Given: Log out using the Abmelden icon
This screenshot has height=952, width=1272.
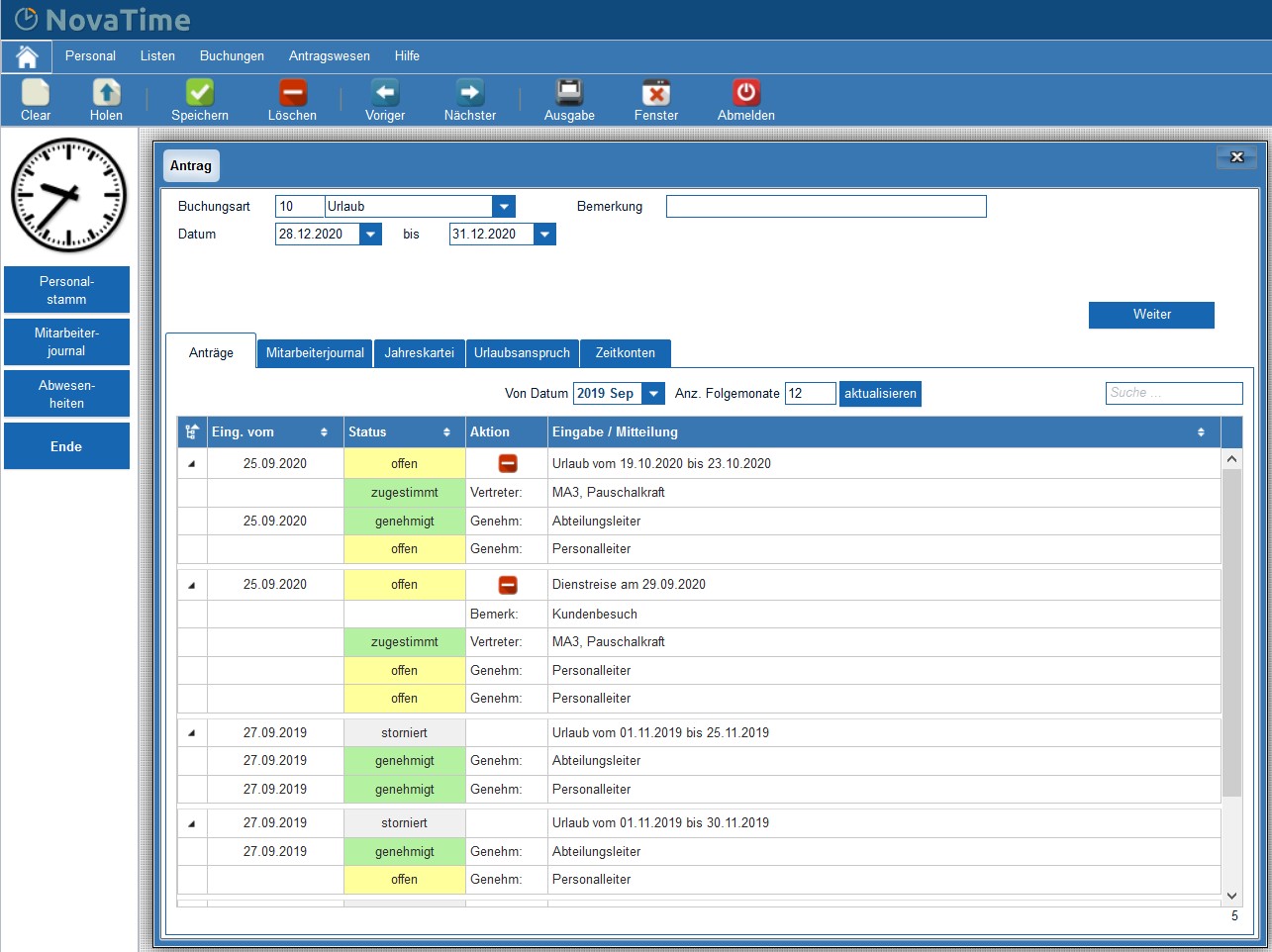Looking at the screenshot, I should 745,93.
